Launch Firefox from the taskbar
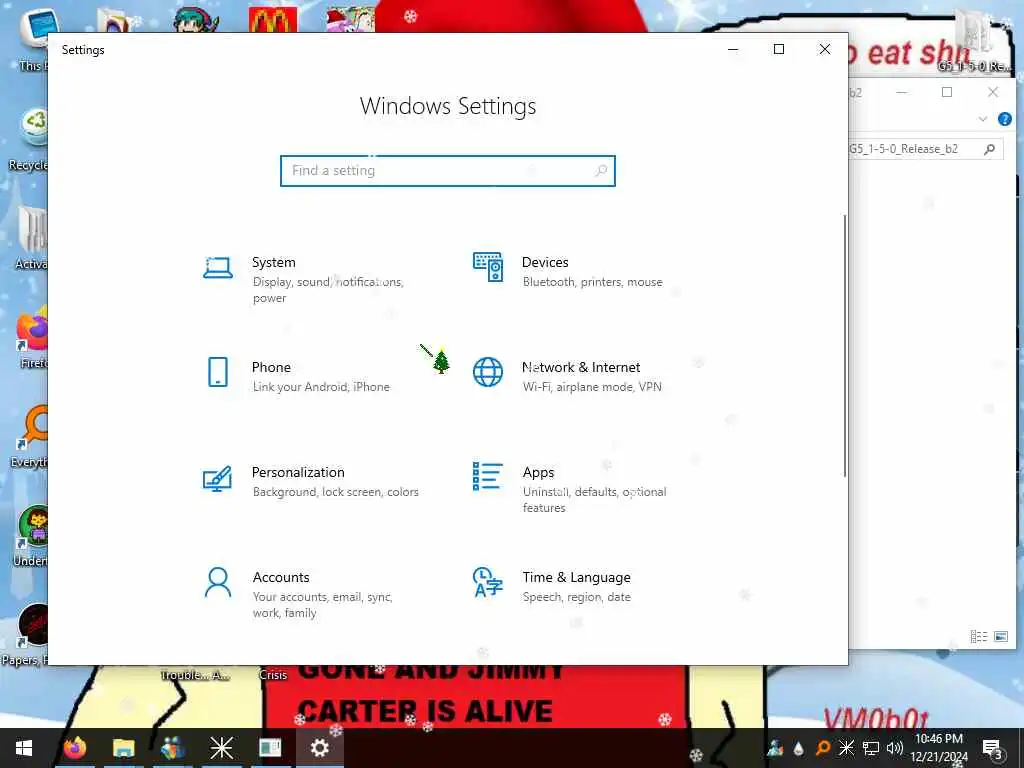 point(75,748)
